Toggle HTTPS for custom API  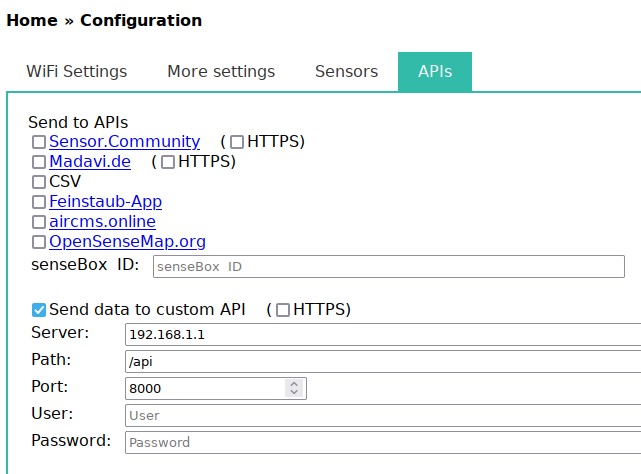tap(283, 310)
